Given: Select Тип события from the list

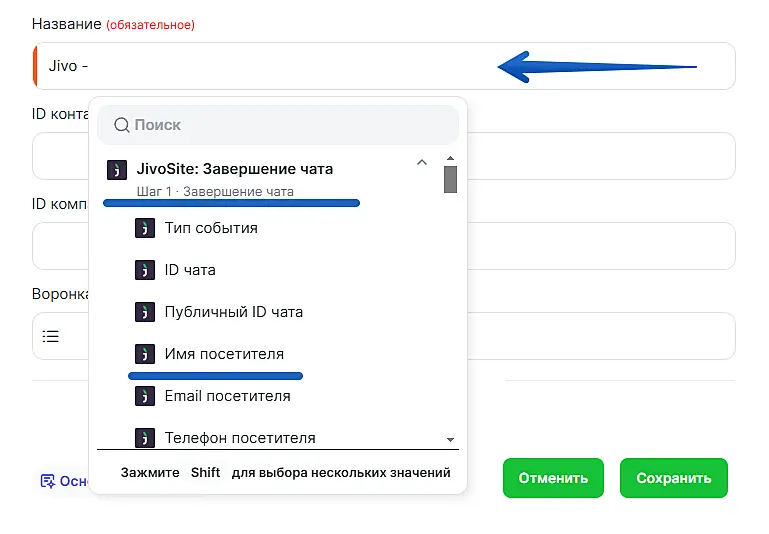Looking at the screenshot, I should (x=211, y=228).
